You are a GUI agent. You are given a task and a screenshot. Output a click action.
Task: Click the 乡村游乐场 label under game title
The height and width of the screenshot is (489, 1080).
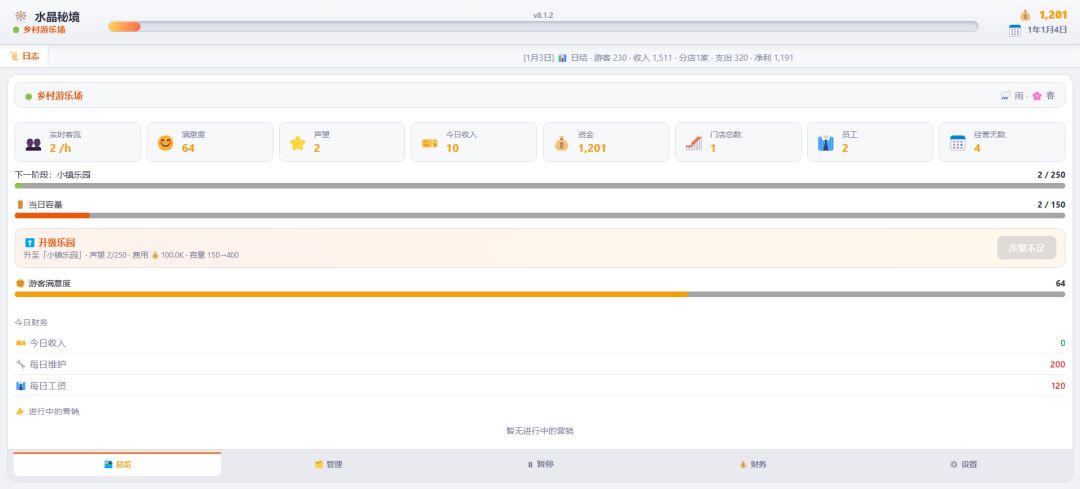[x=44, y=30]
